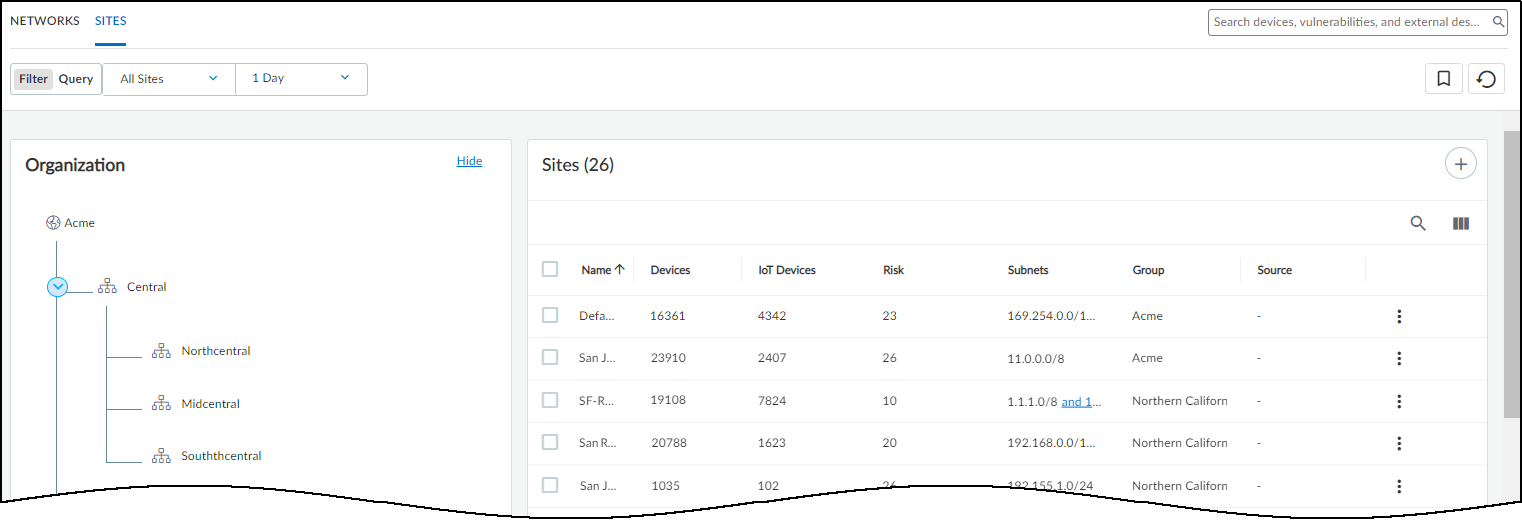Click the global search input field
1522x520 pixels.
coord(1349,22)
